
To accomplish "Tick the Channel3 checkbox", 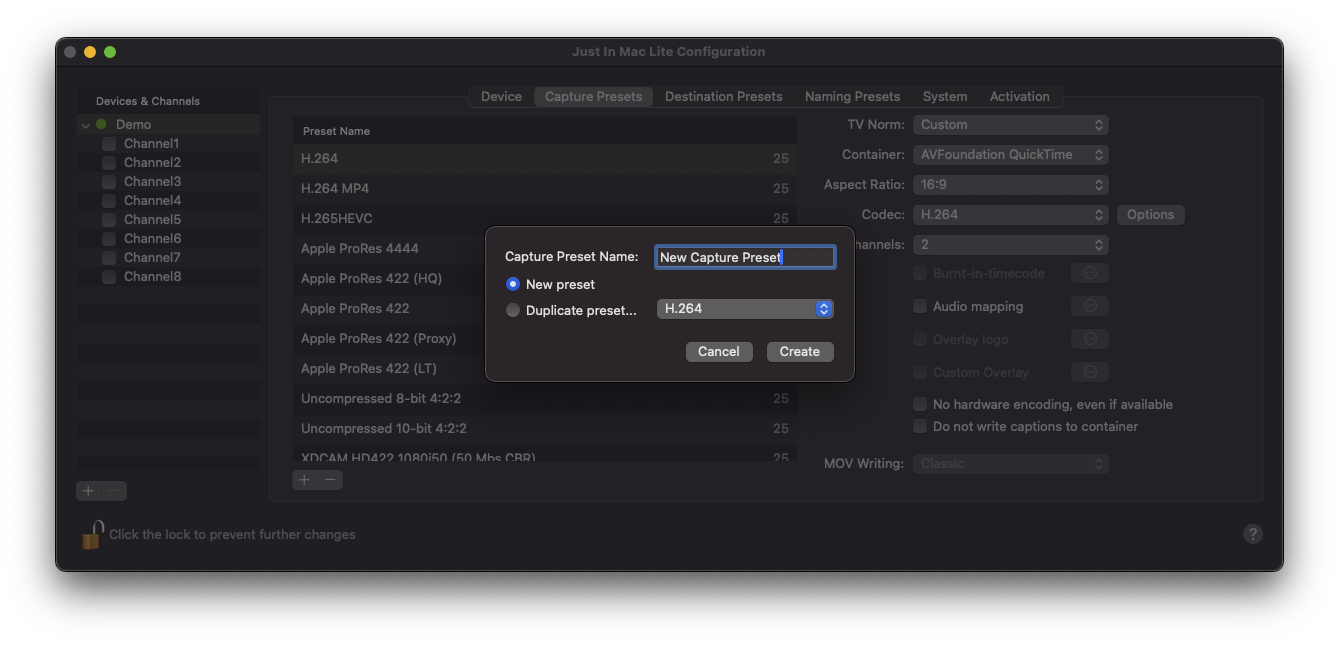I will click(x=109, y=182).
